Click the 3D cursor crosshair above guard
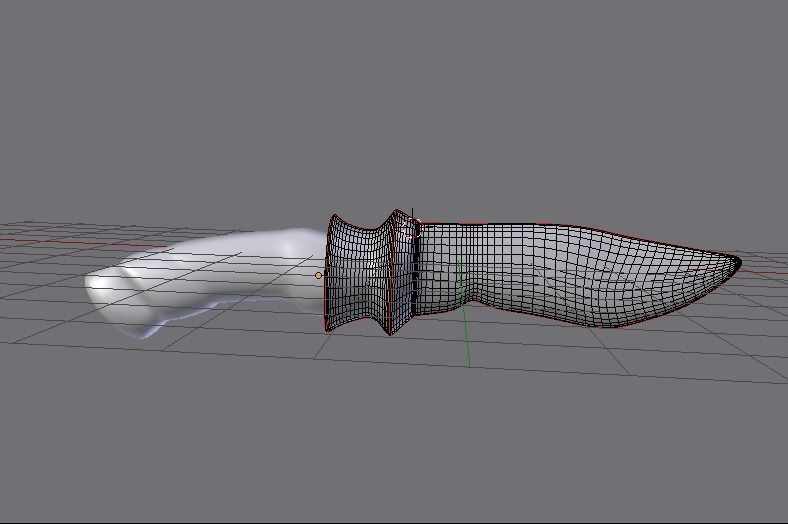Screen dimensions: 788x524 click(x=412, y=227)
